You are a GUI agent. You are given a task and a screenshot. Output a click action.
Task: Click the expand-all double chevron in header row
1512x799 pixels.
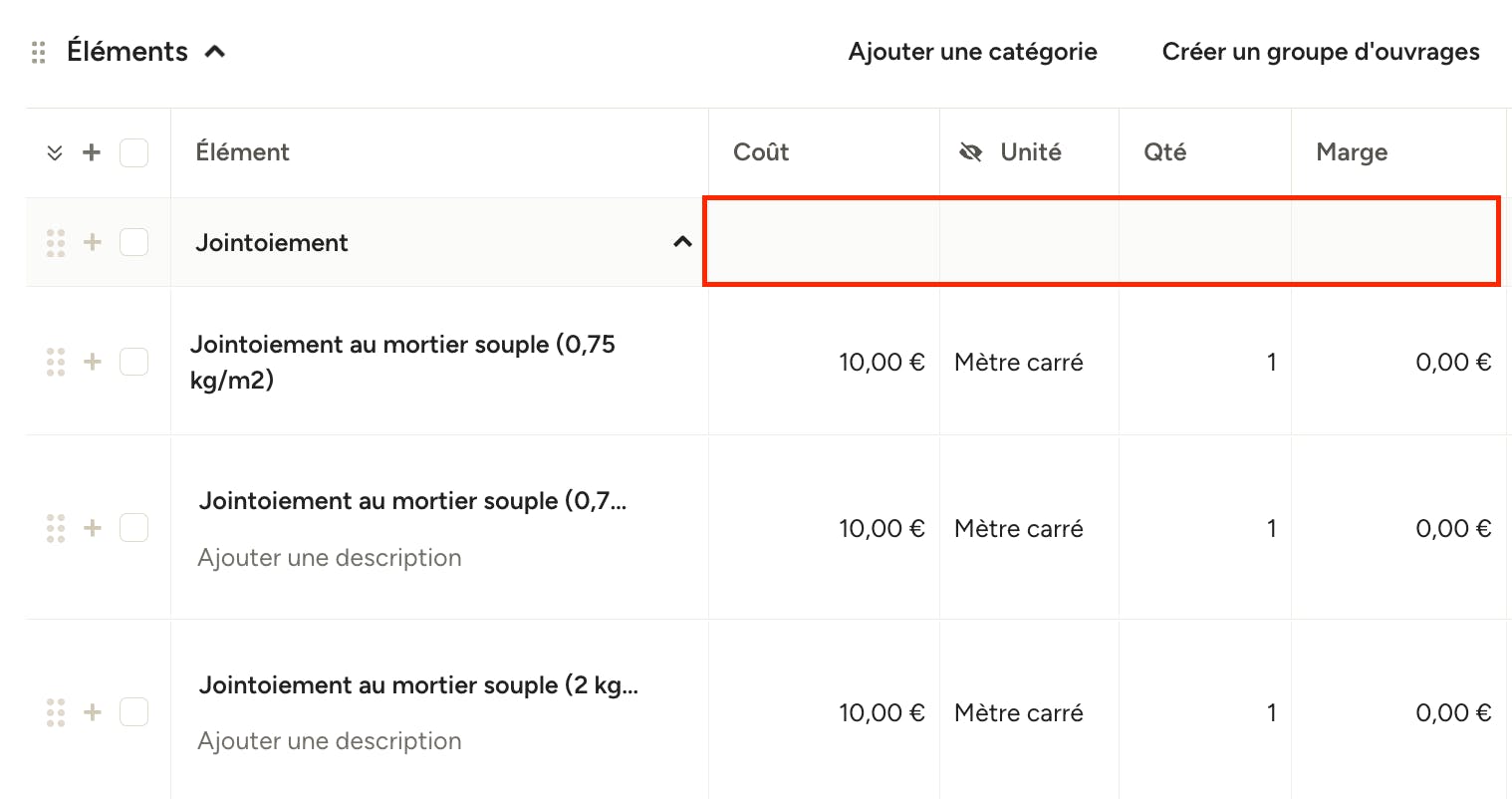pos(55,152)
